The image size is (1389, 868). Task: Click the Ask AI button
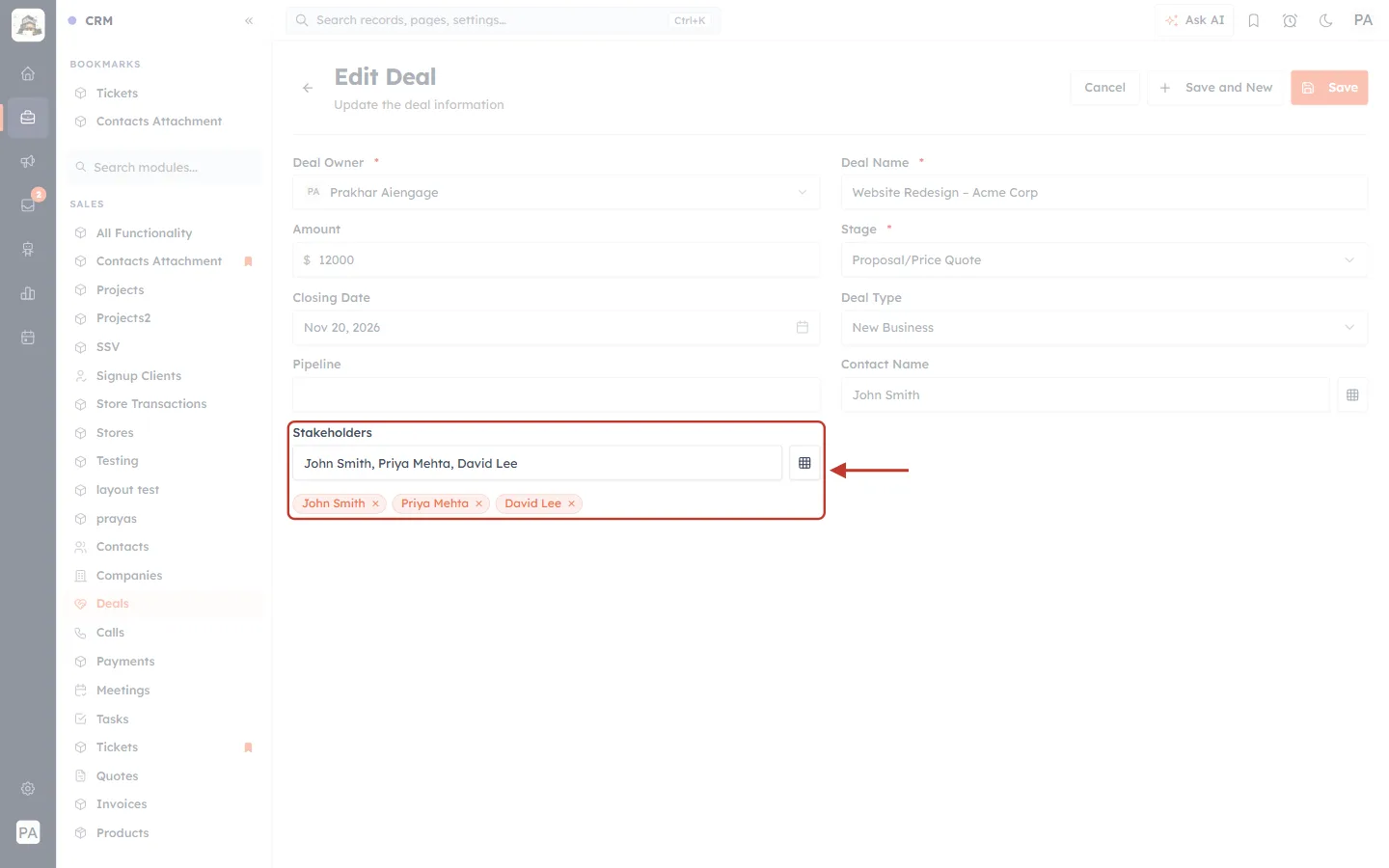1194,20
